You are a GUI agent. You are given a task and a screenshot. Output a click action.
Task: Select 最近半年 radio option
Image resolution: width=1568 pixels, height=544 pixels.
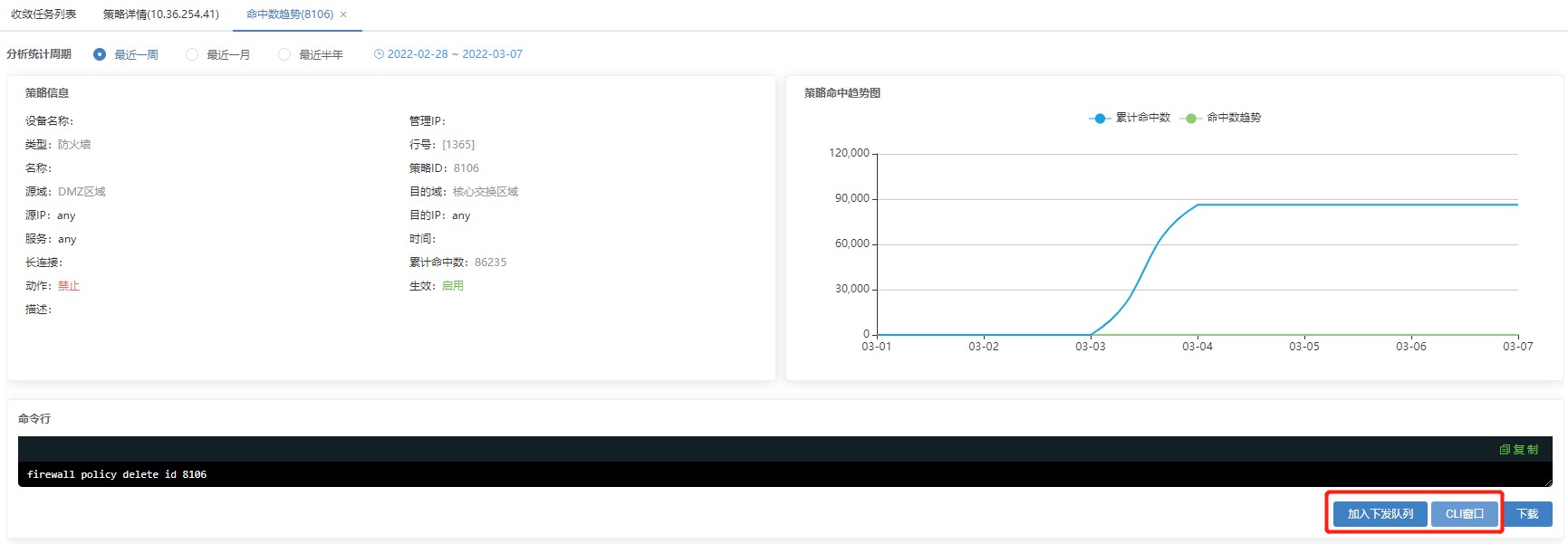click(x=284, y=54)
